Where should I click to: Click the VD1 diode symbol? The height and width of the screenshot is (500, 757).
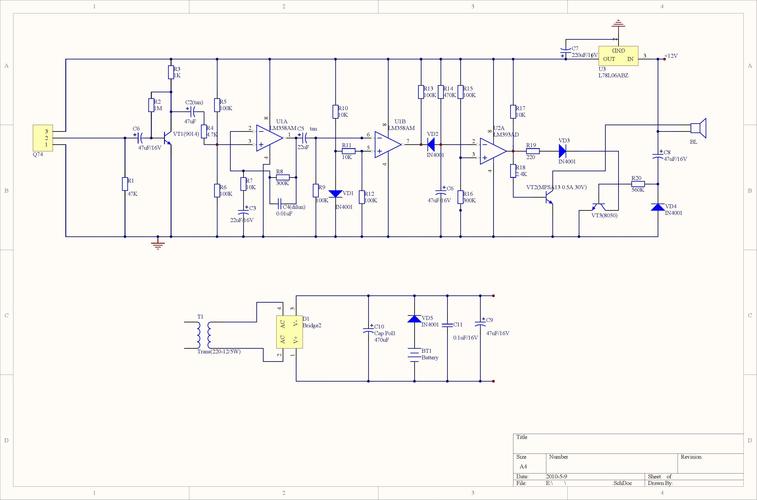coord(336,194)
